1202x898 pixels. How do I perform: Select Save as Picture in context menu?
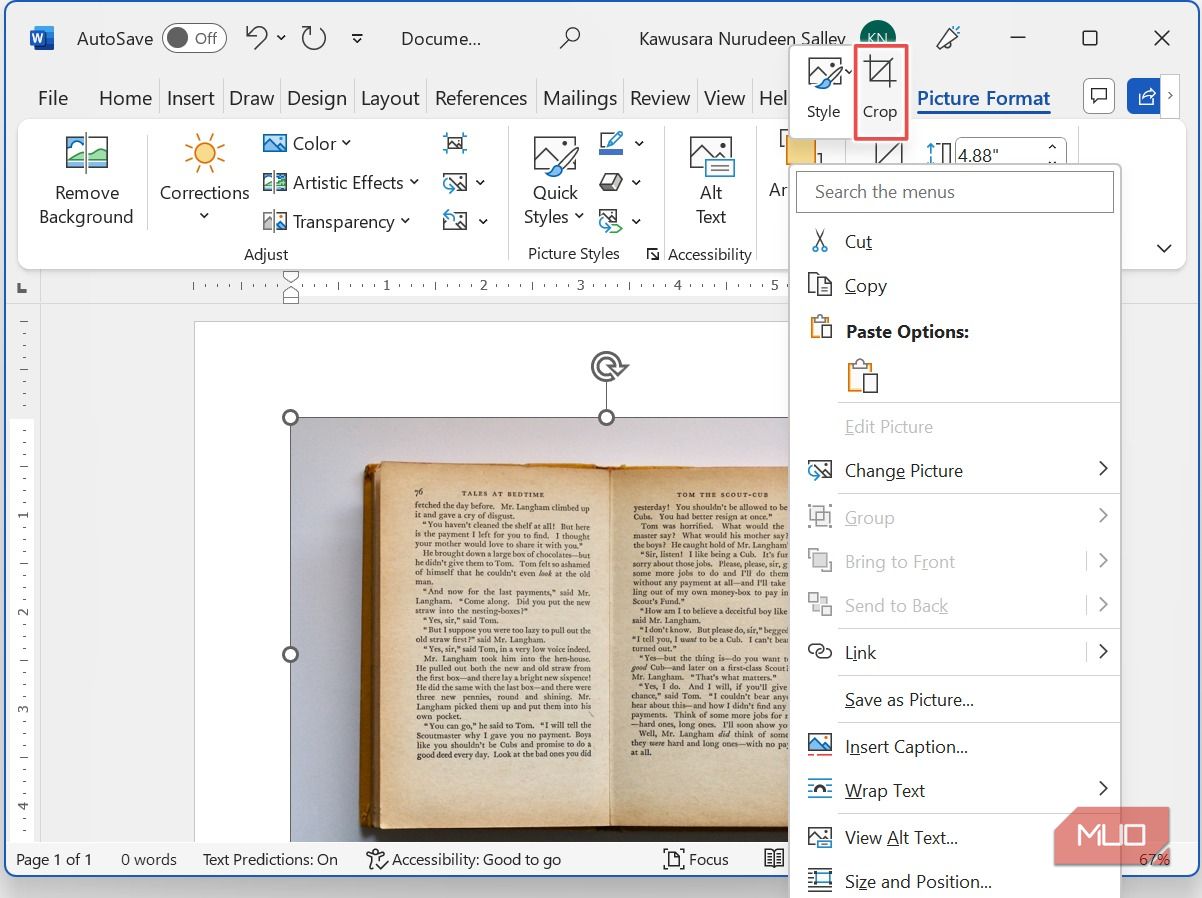pos(908,700)
